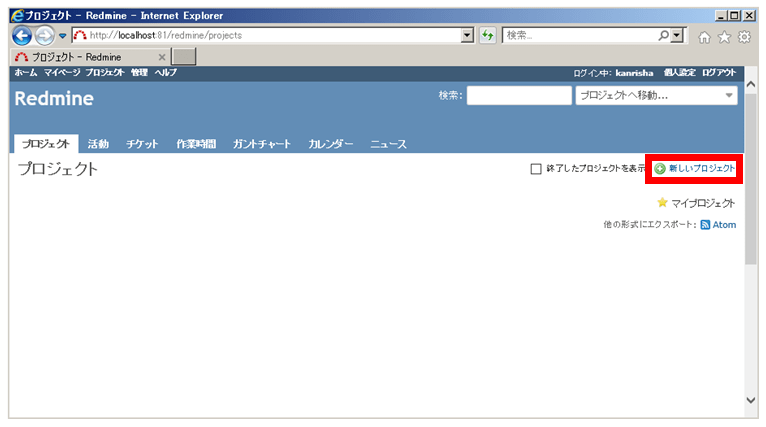
Task: Select the プロジェクト - Redmine browser tab
Action: (90, 57)
